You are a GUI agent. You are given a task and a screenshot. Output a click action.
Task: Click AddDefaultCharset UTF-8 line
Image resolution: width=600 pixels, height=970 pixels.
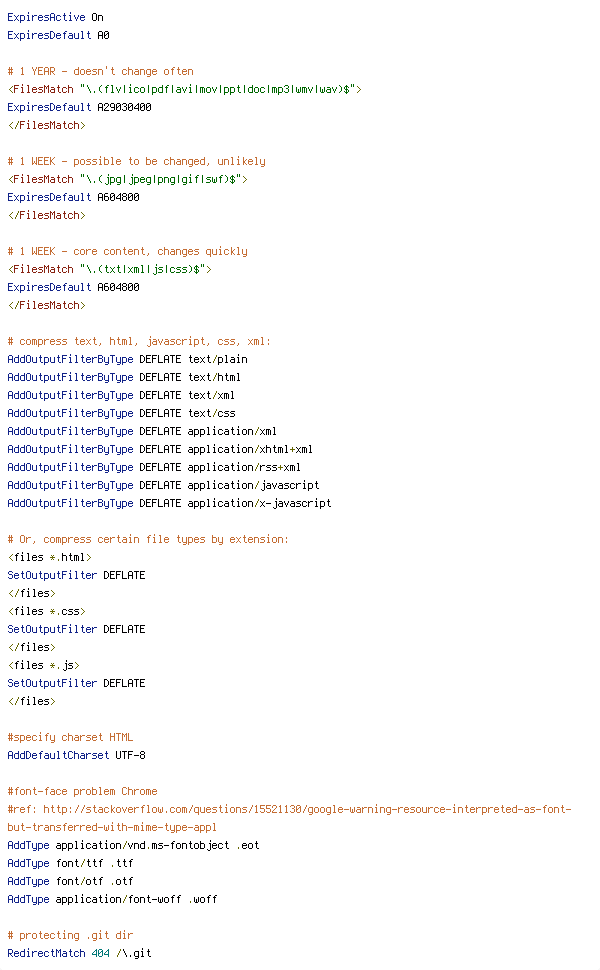[77, 755]
